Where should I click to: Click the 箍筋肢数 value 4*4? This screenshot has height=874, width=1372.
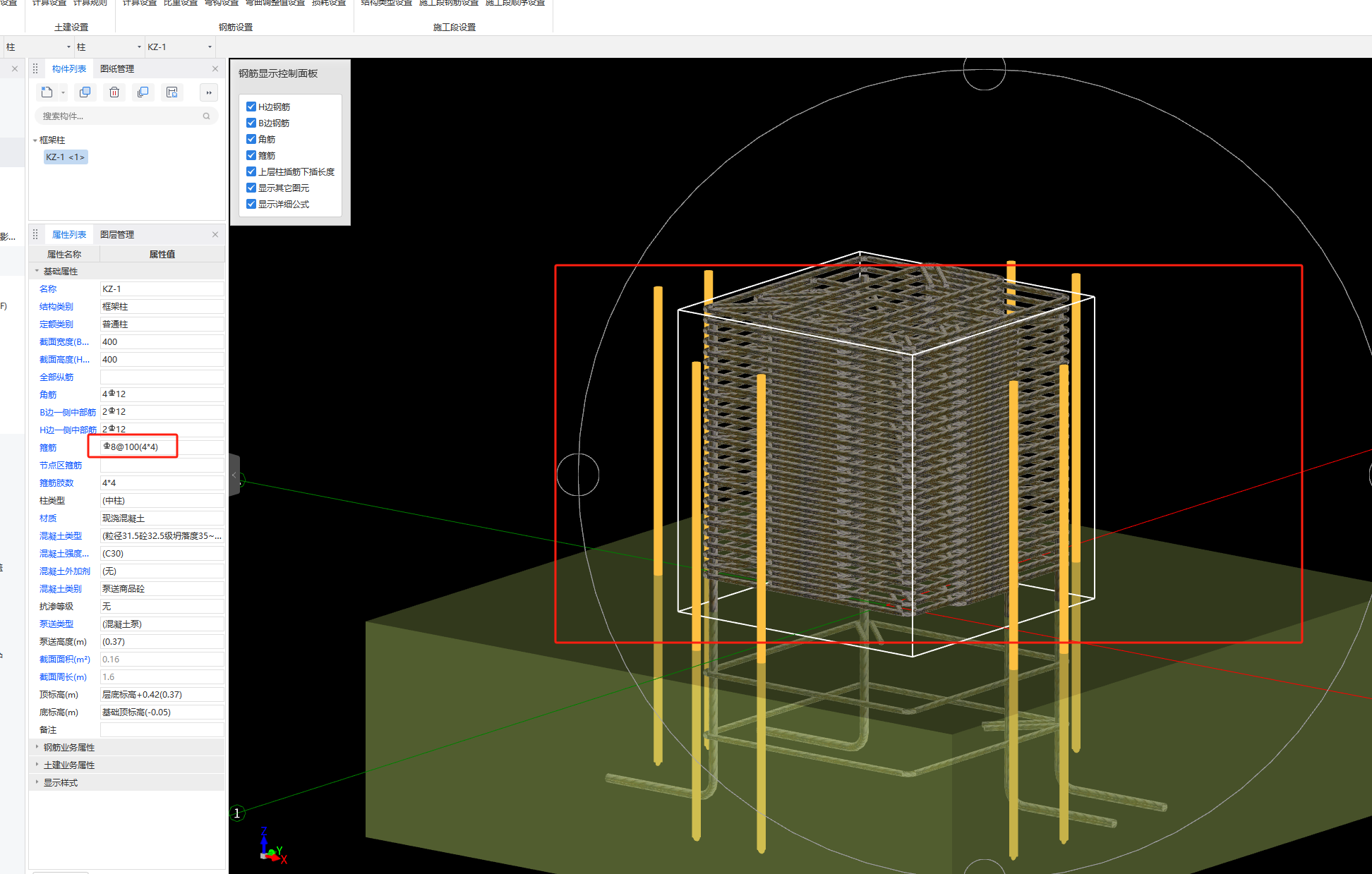[162, 483]
